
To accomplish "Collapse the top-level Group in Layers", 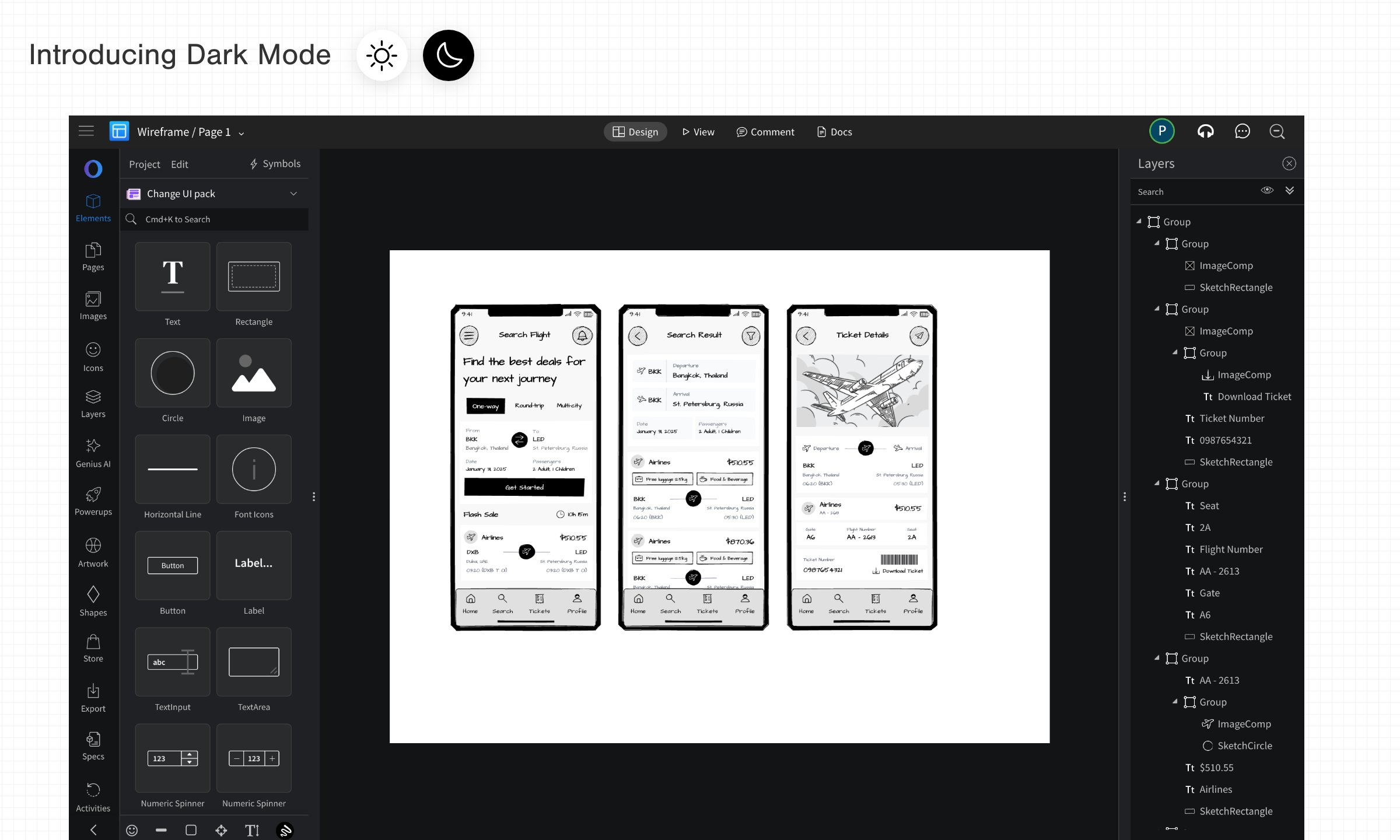I will 1139,221.
